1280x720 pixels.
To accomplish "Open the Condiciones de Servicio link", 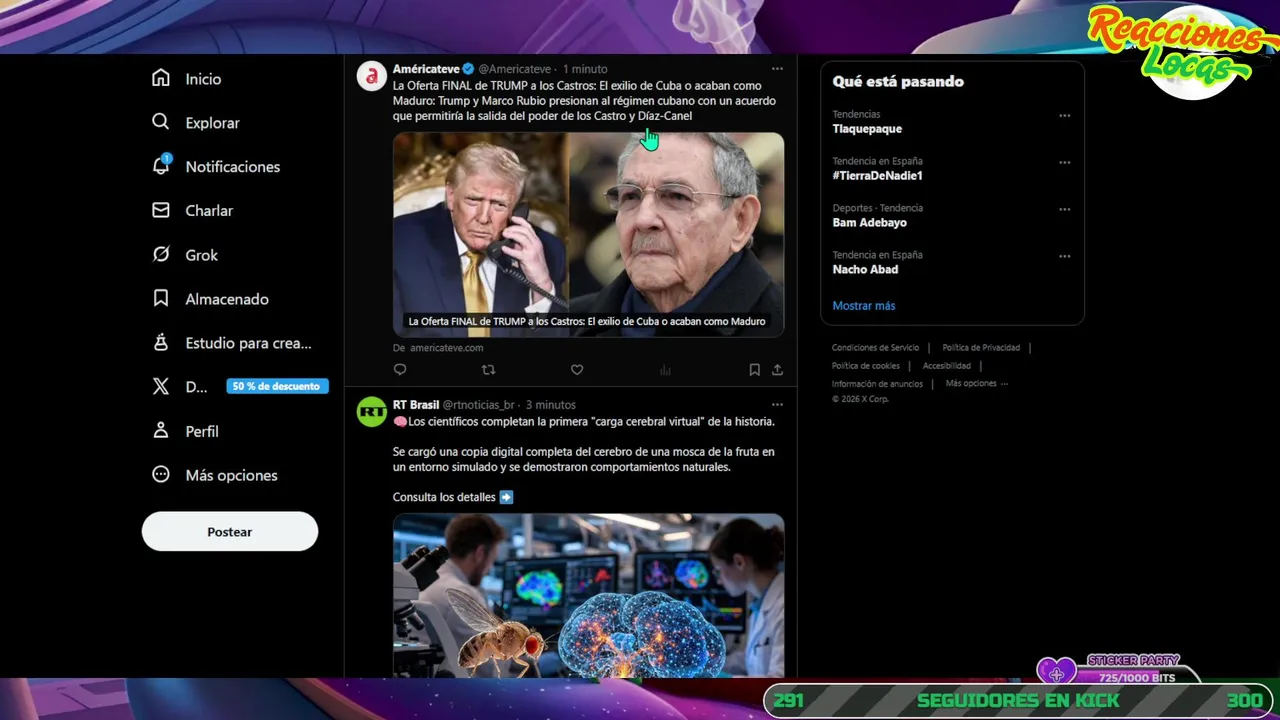I will (x=875, y=348).
